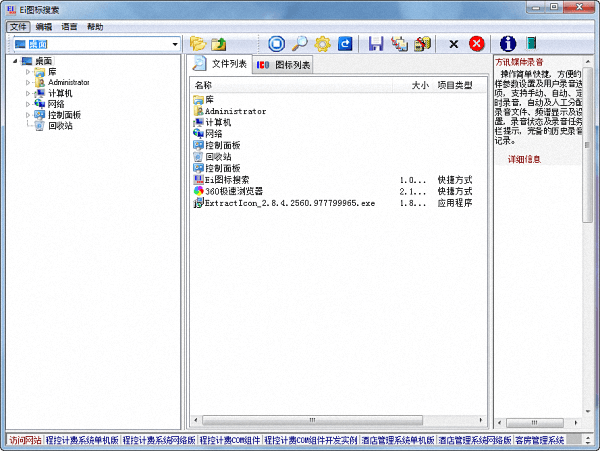Image resolution: width=600 pixels, height=451 pixels.
Task: Click the 360极速浏览器 icon in file list
Action: (x=199, y=191)
